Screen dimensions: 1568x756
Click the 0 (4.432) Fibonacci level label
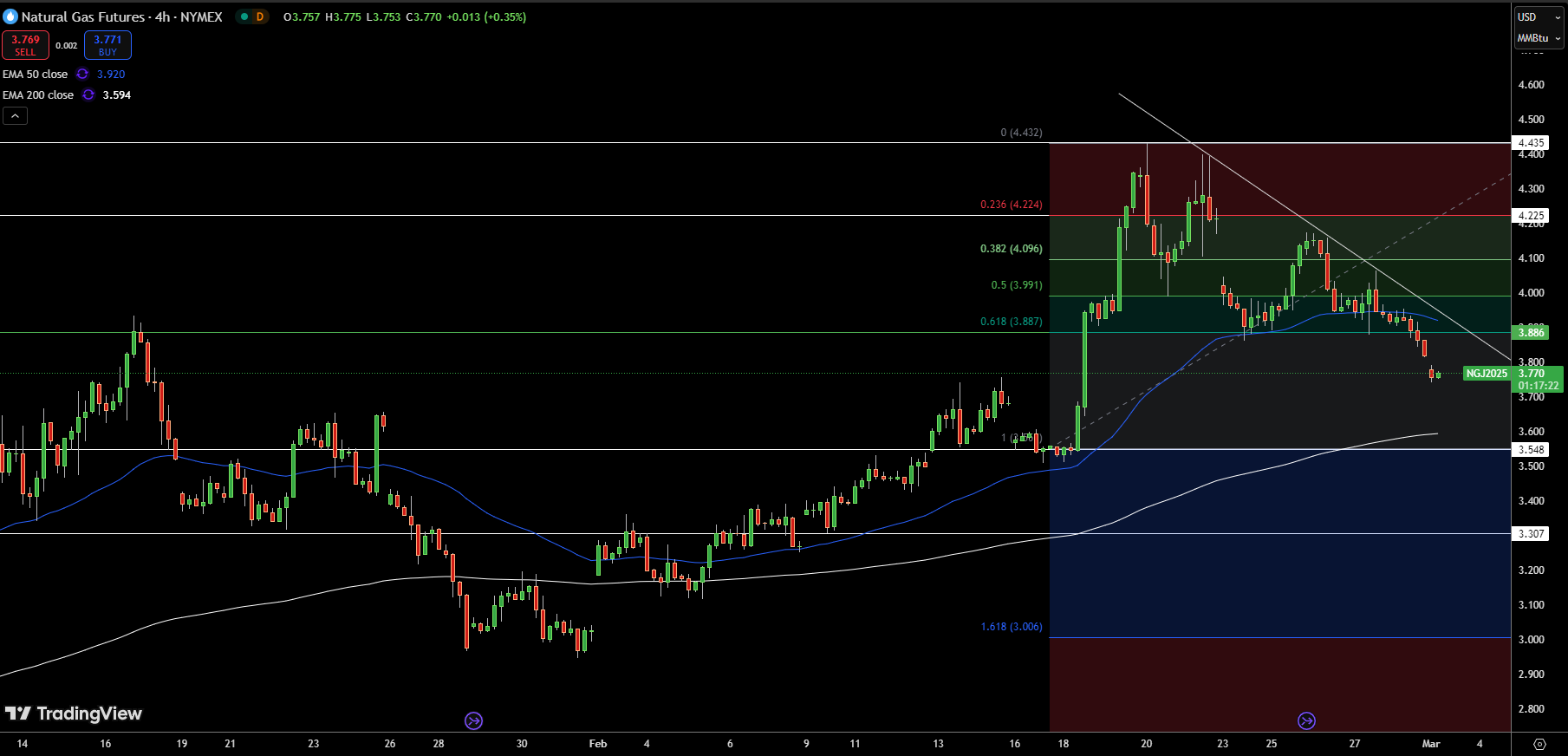pos(1021,133)
